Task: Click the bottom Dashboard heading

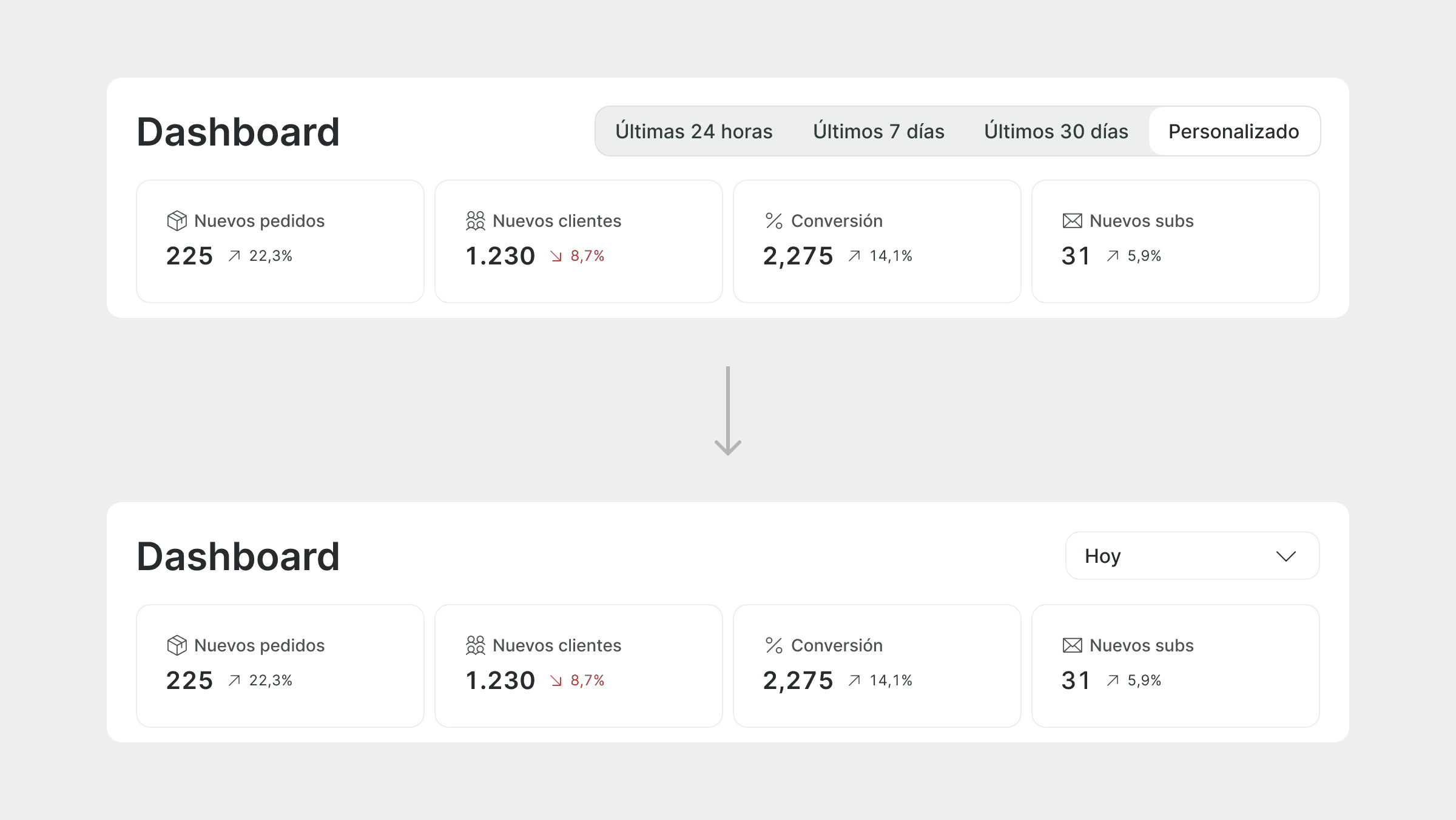Action: coord(238,556)
